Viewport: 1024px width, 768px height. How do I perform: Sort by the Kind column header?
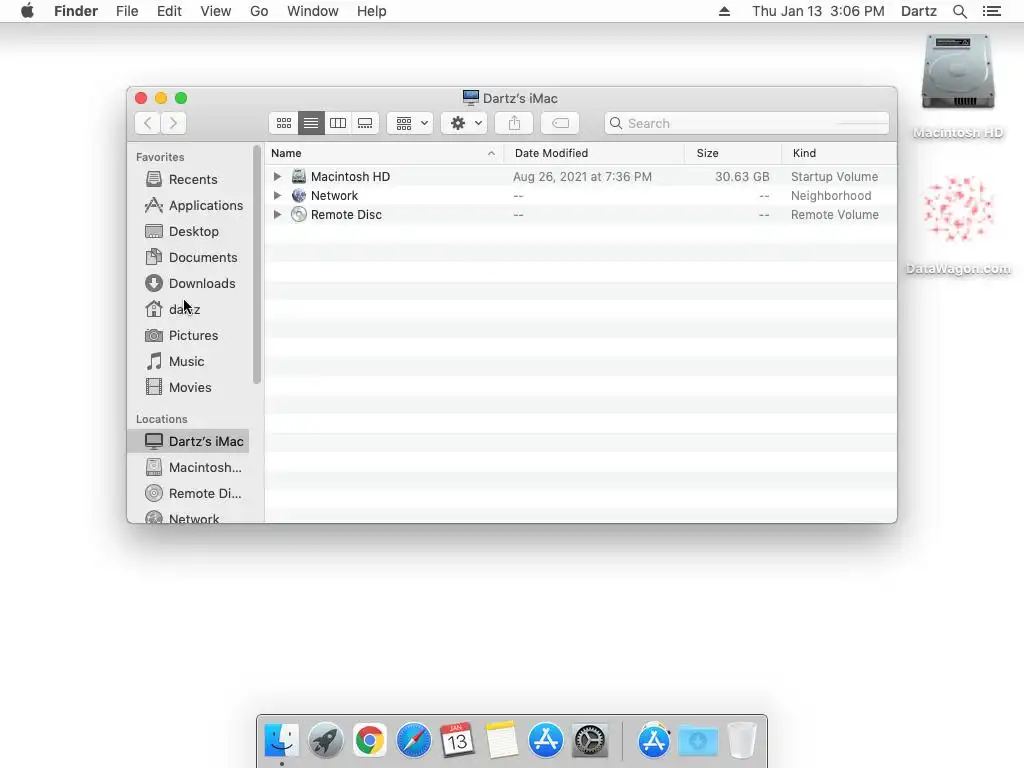839,153
